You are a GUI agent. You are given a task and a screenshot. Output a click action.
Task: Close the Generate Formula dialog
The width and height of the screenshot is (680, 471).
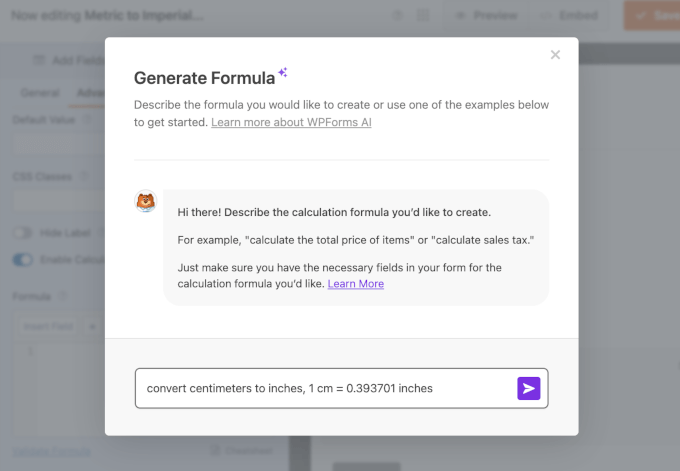click(555, 55)
